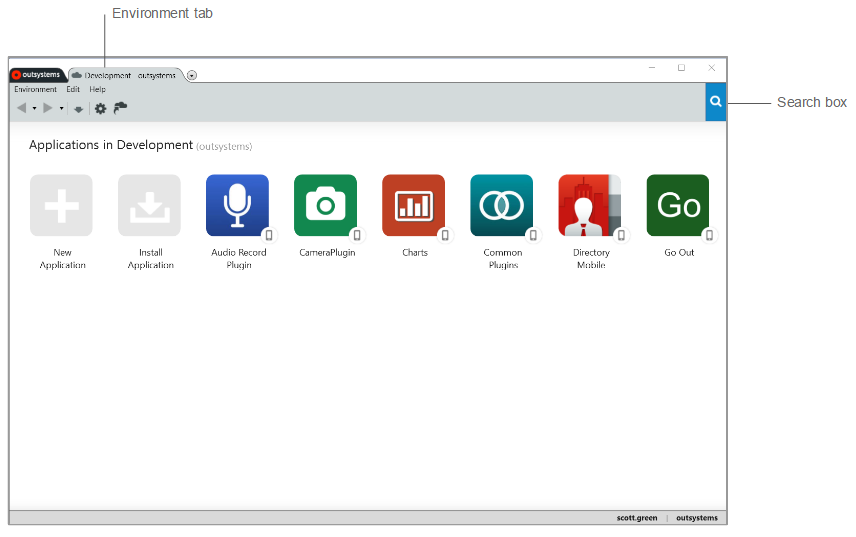Click the search magnifier icon

click(x=715, y=102)
